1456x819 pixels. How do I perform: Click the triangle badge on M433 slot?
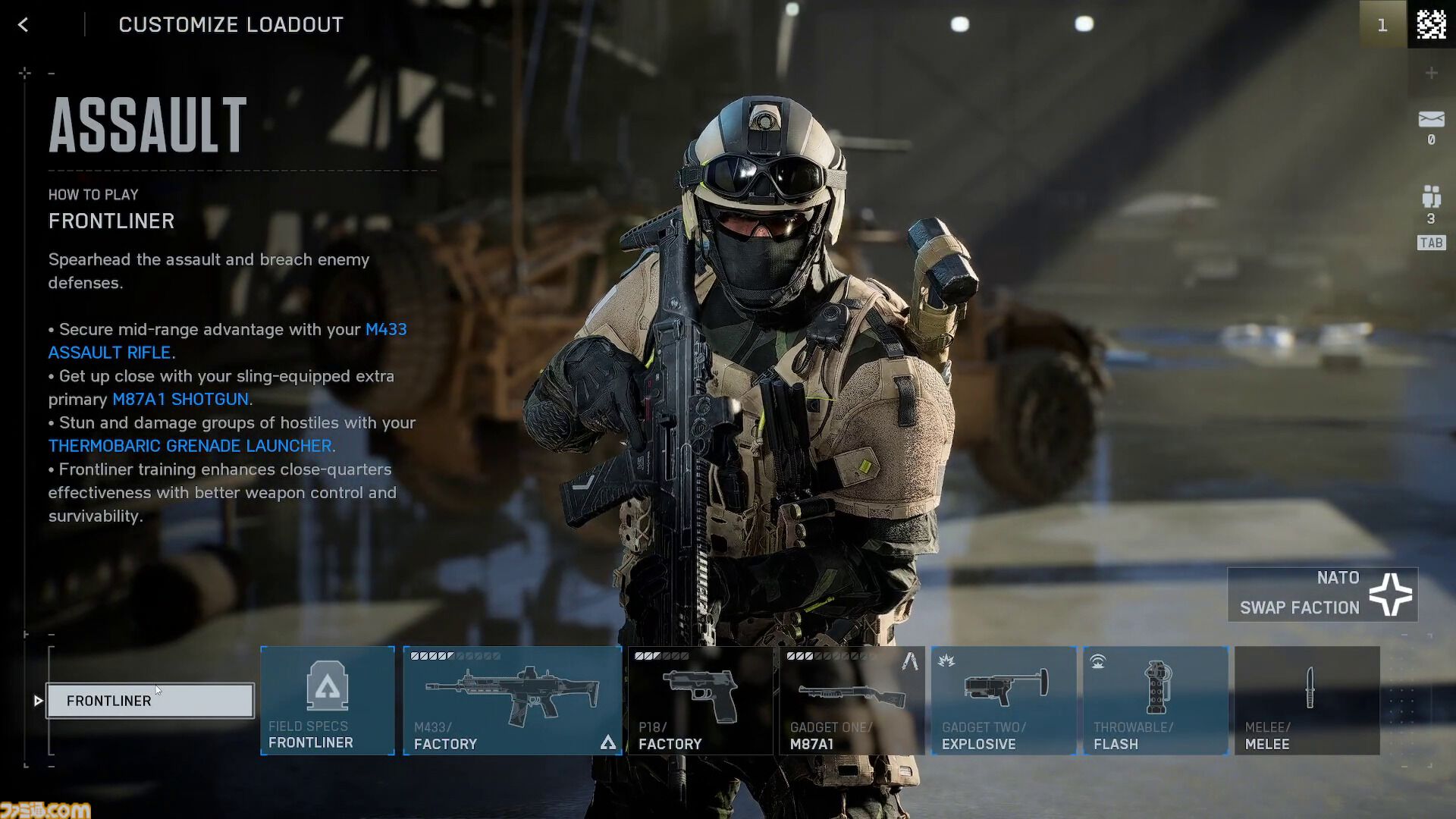608,743
